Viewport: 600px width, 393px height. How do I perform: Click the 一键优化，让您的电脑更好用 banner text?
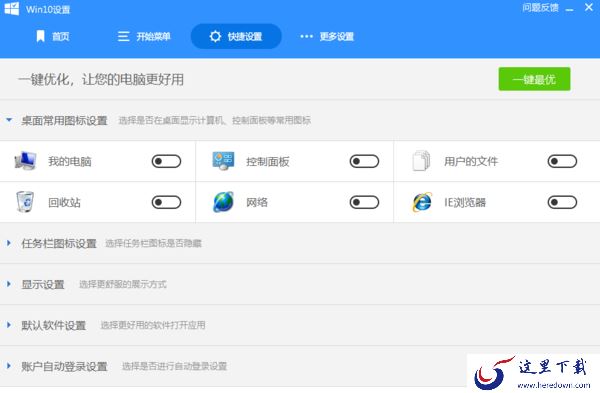point(101,80)
